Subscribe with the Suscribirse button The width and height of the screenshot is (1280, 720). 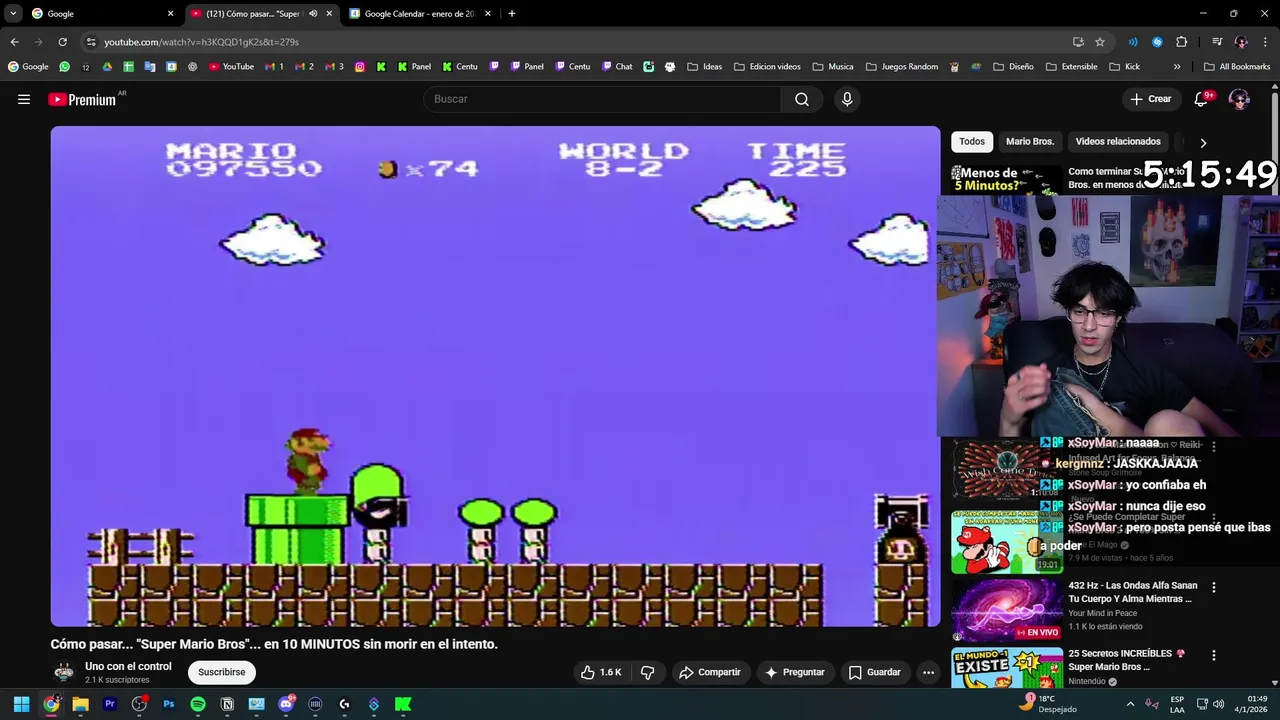(x=221, y=672)
